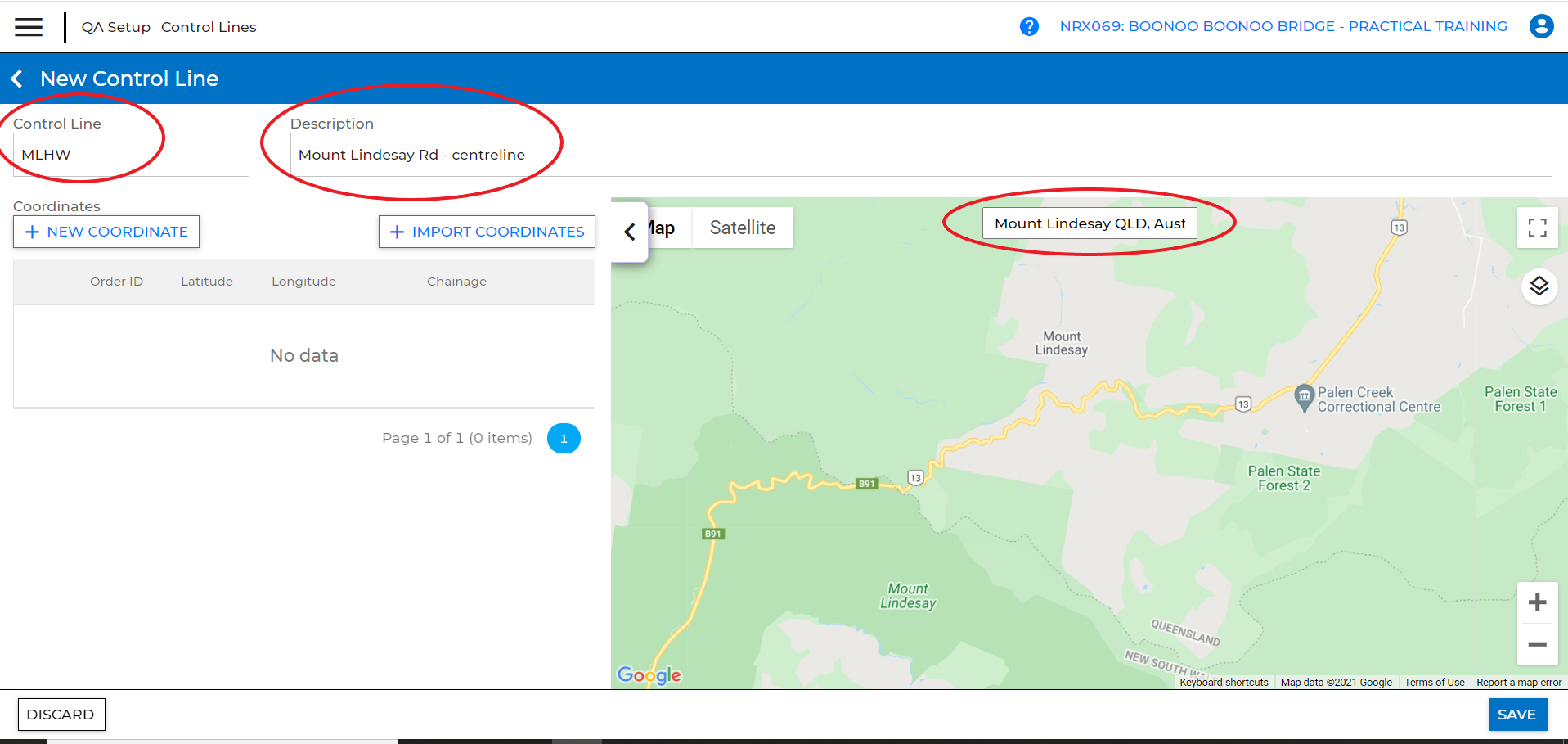Open the user account profile icon
Viewport: 1568px width, 744px height.
(1541, 27)
